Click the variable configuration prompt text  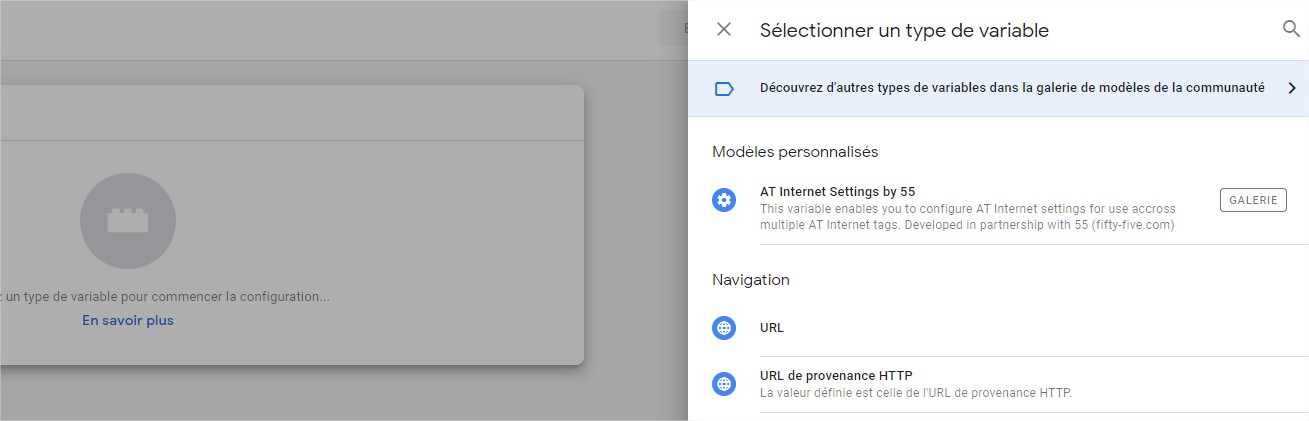[166, 297]
